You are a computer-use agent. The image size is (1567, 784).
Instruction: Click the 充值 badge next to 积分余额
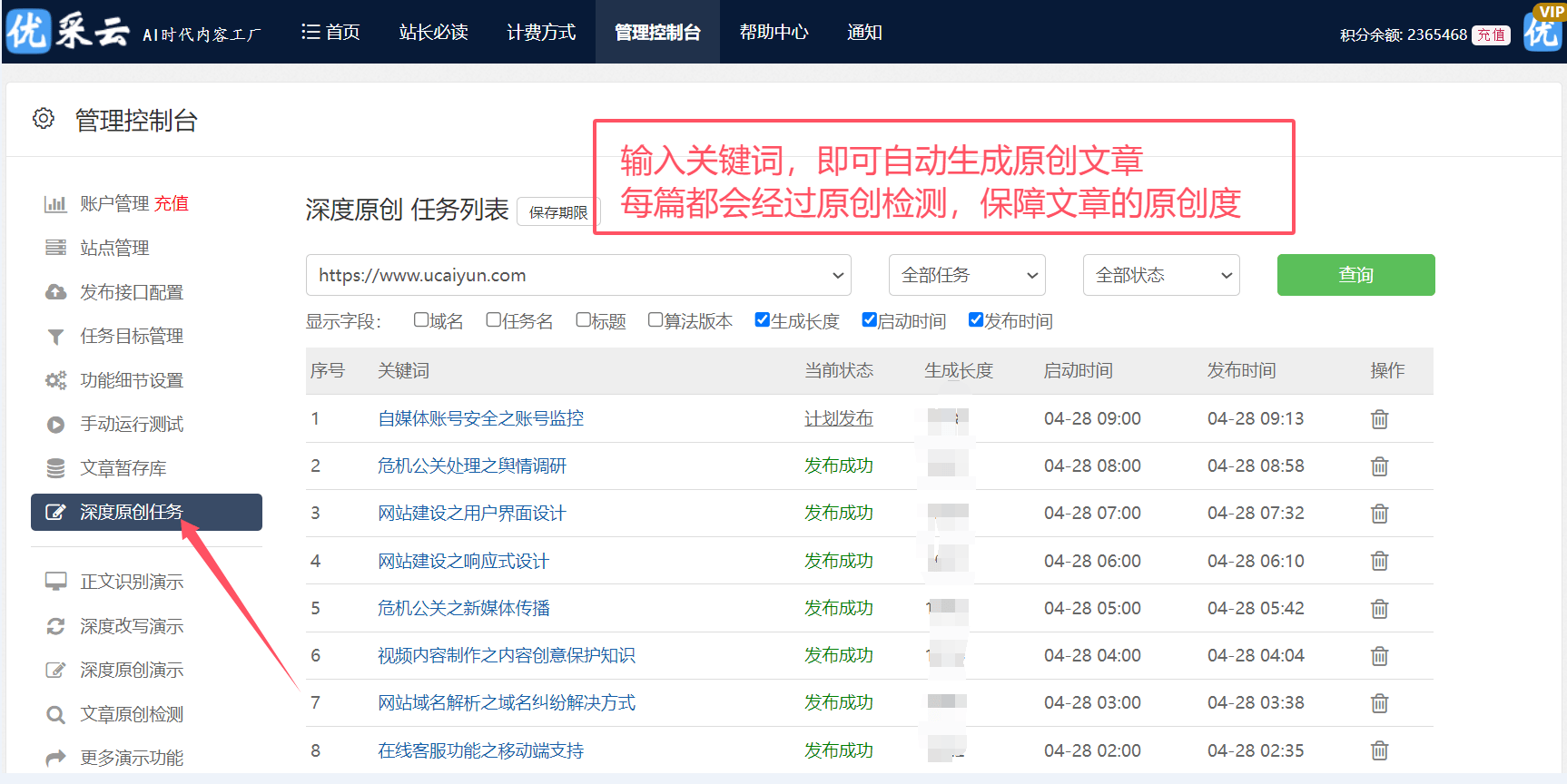[1491, 34]
